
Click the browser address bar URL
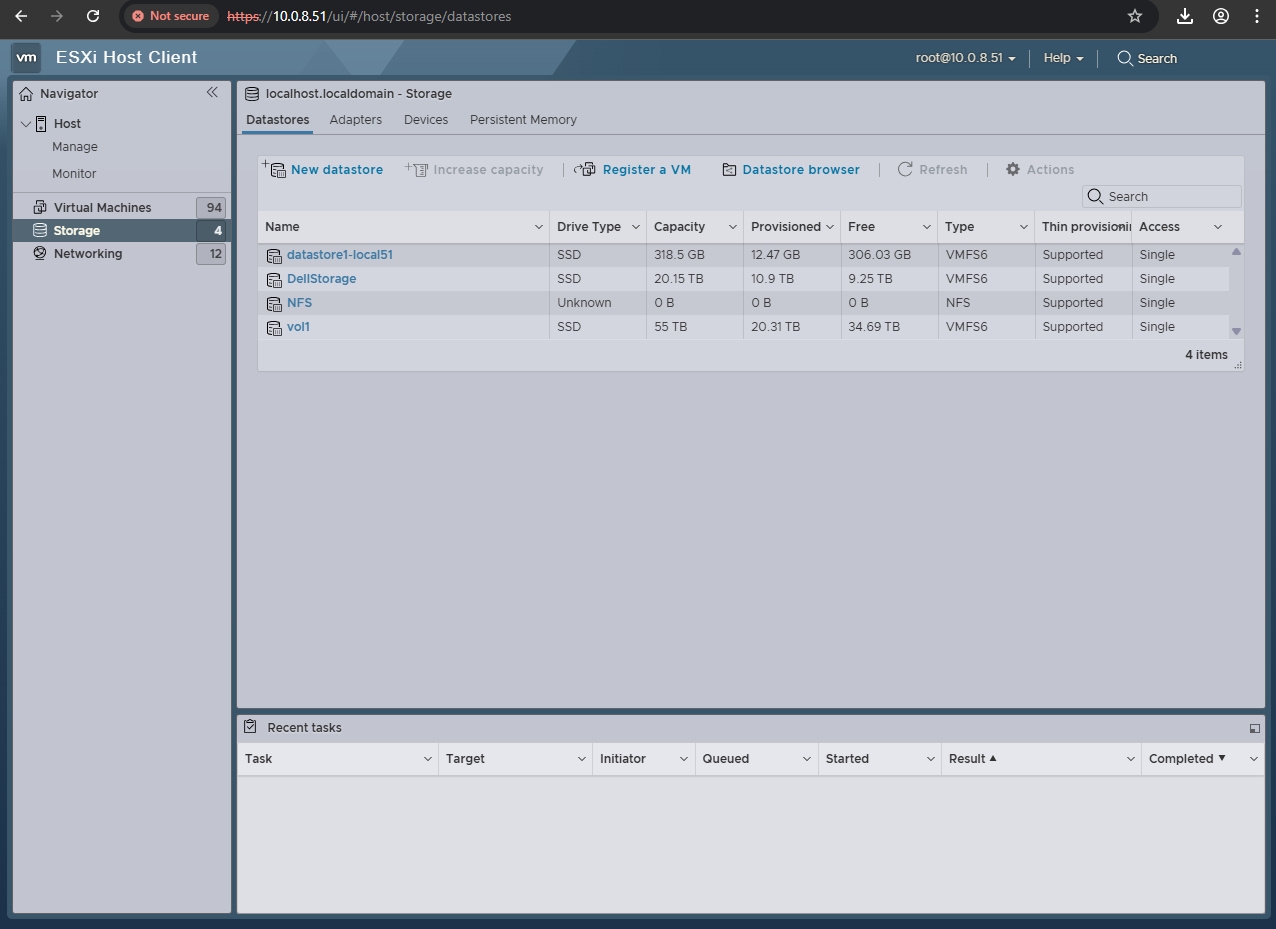coord(369,16)
